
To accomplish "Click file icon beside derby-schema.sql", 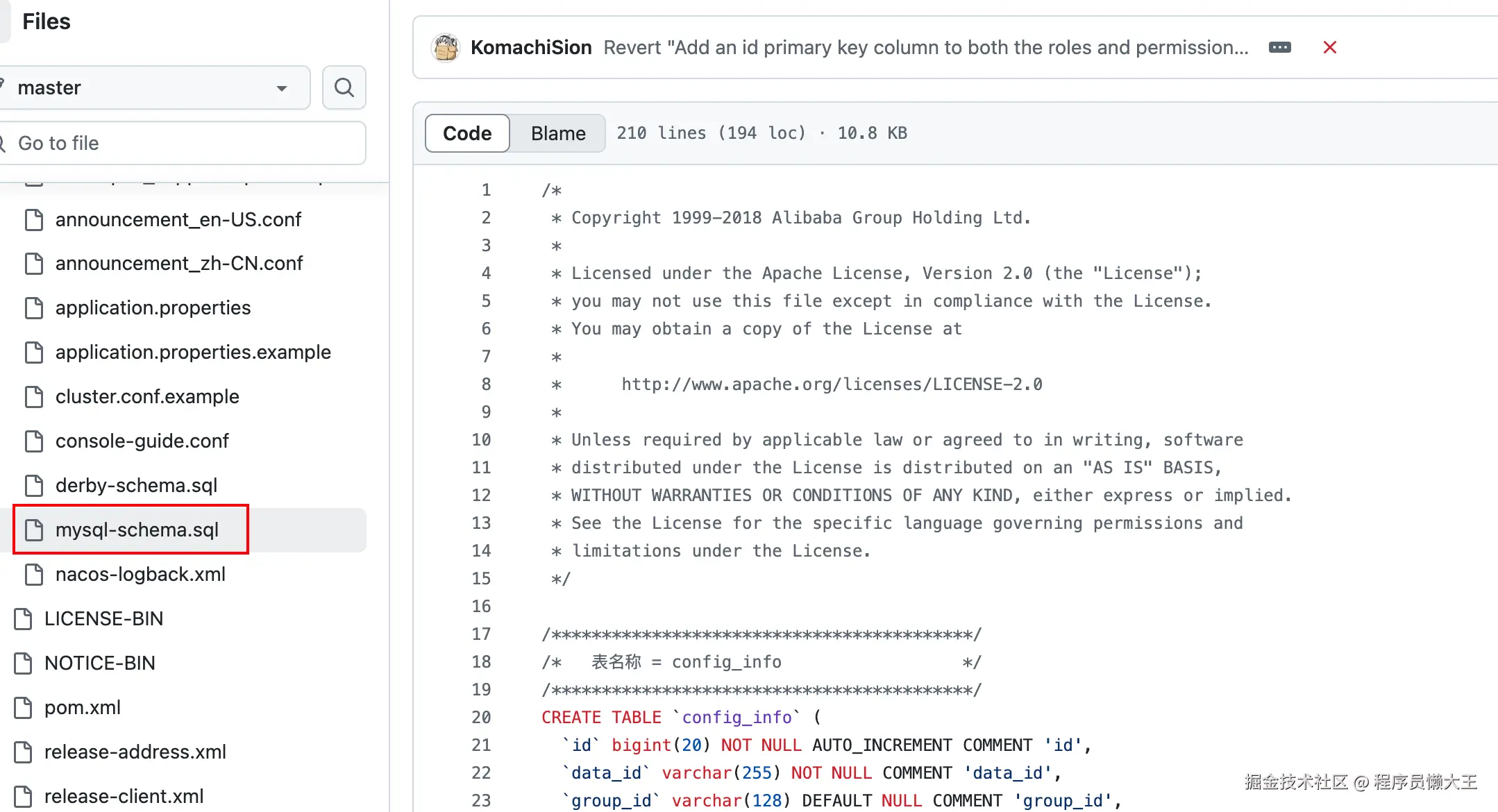I will coord(34,485).
